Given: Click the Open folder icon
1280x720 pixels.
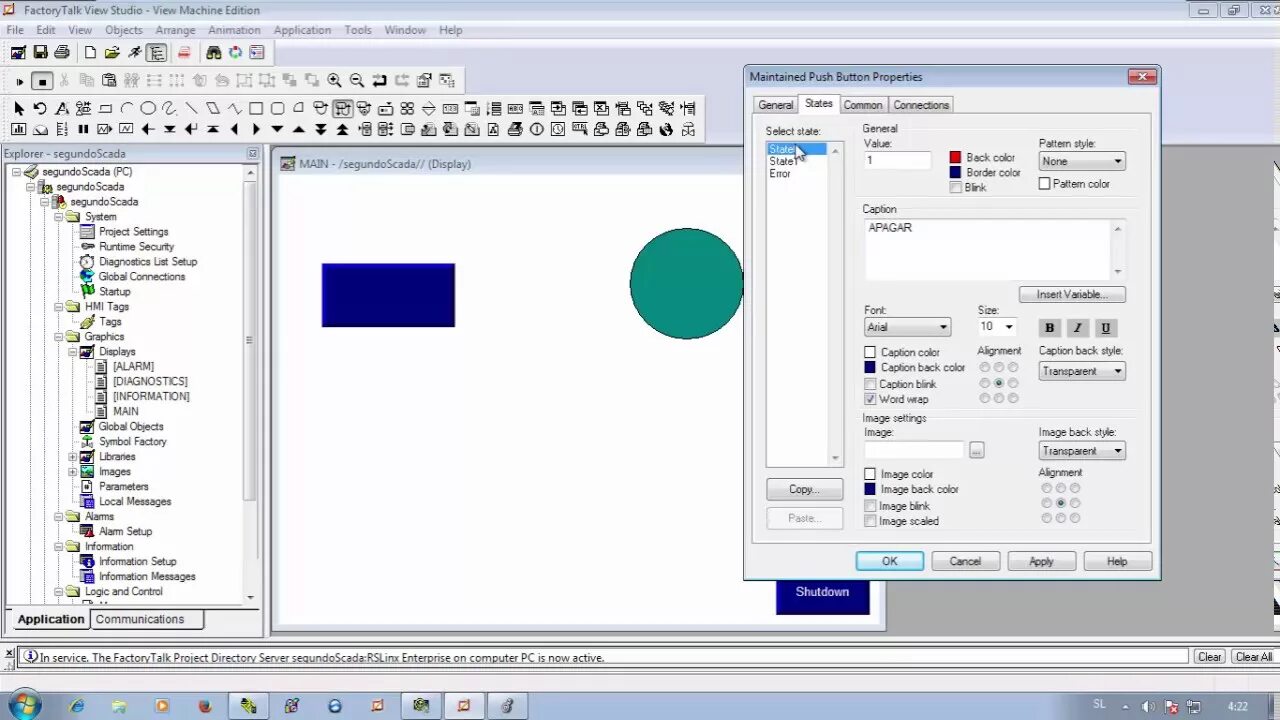Looking at the screenshot, I should [x=112, y=52].
